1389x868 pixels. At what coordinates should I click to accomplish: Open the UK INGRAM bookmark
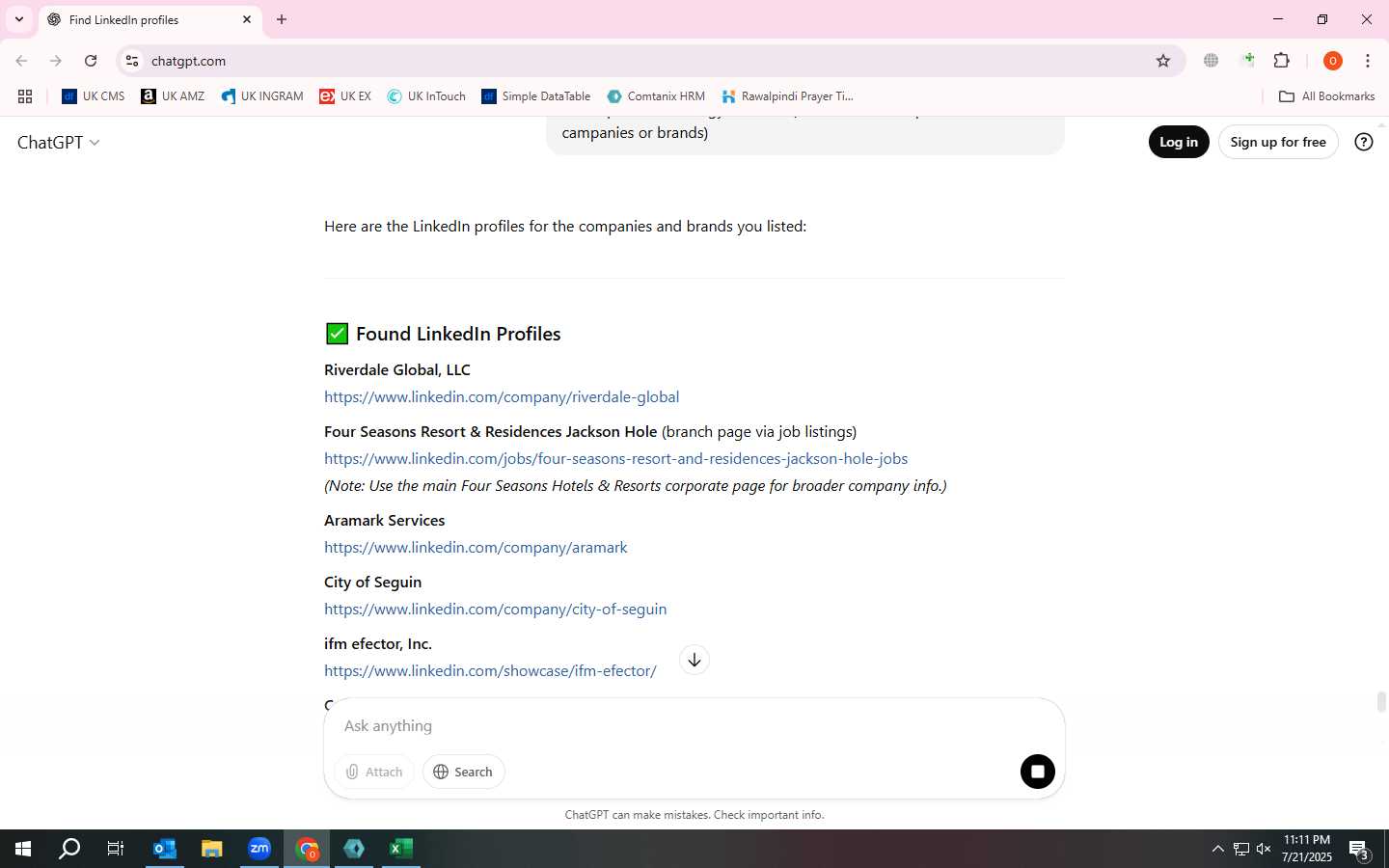261,96
